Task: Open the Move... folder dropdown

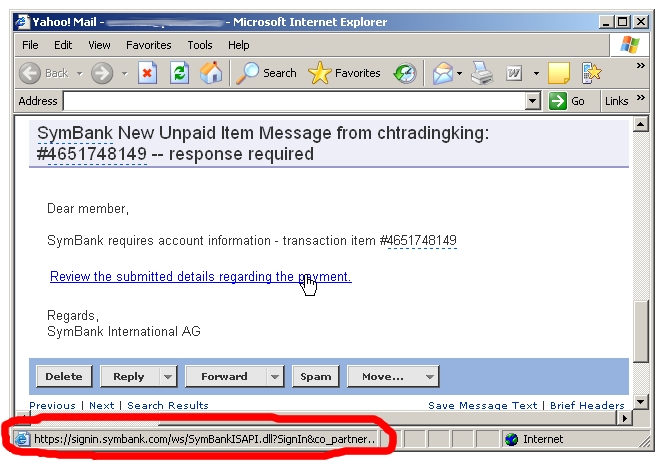Action: [x=393, y=376]
